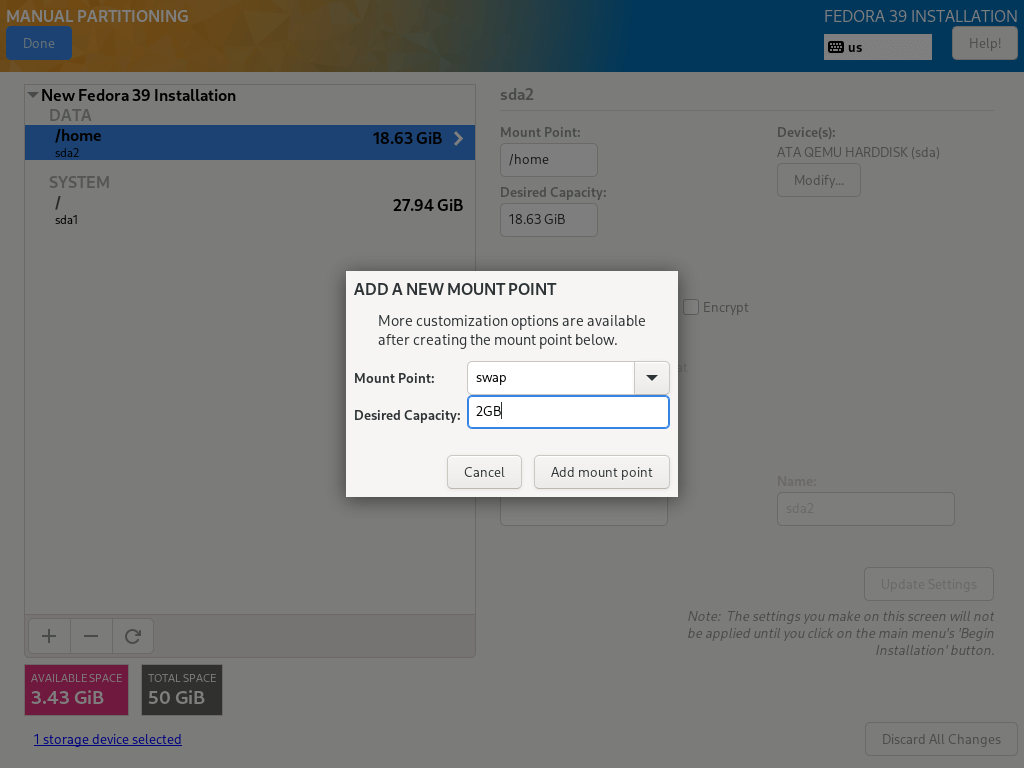This screenshot has height=768, width=1024.
Task: Click the AVAILABLE SPACE 3.43 GiB box
Action: pos(76,690)
